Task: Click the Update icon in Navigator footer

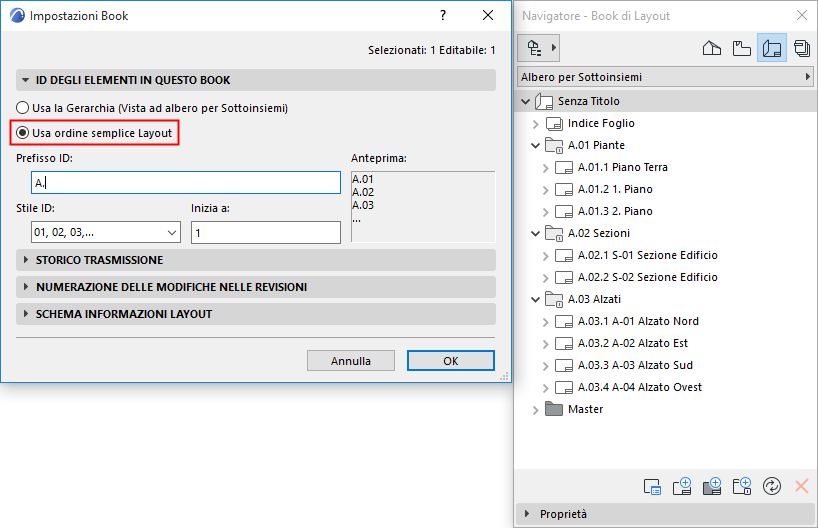Action: click(772, 486)
